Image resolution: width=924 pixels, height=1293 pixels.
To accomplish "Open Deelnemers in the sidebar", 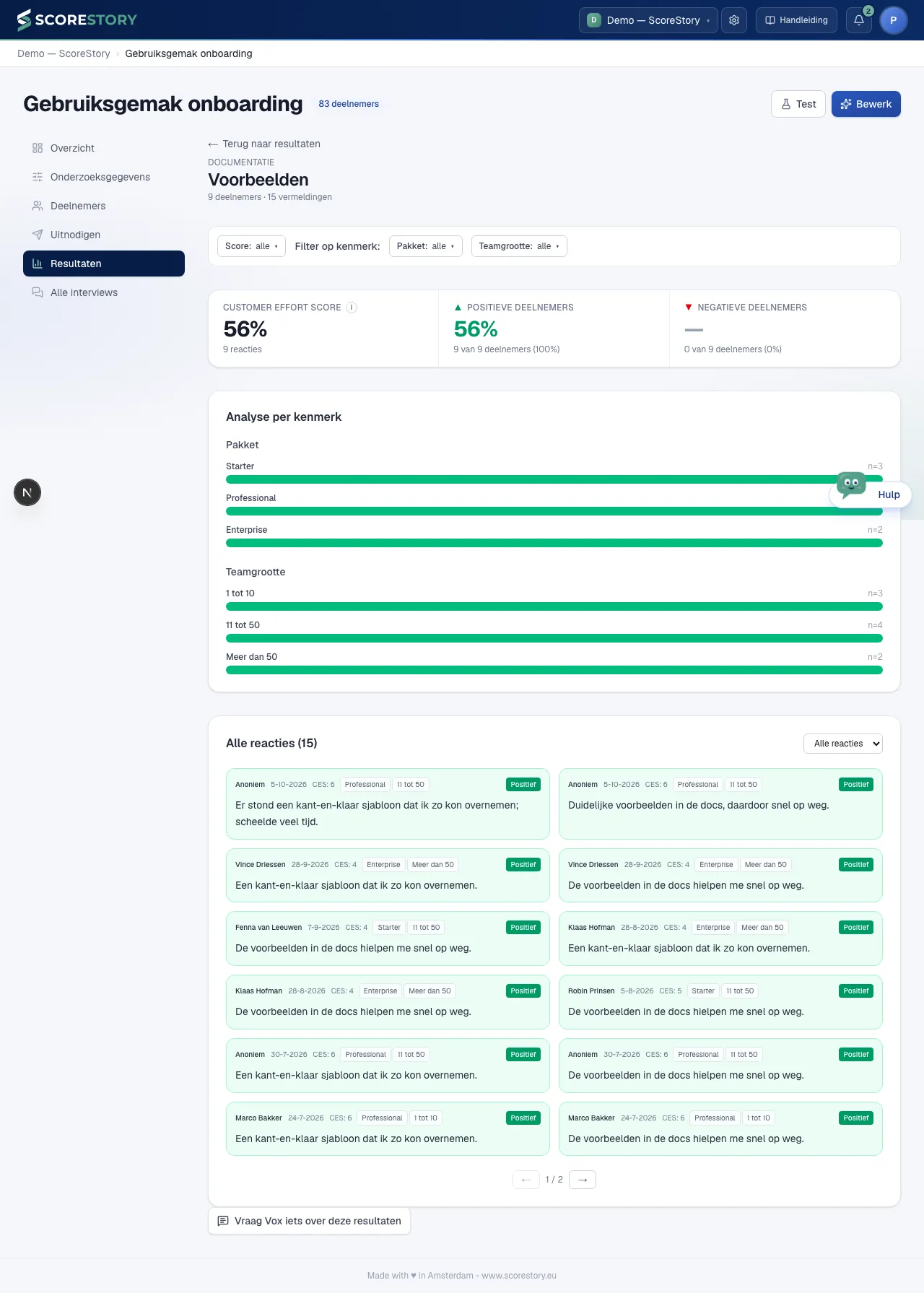I will click(104, 206).
